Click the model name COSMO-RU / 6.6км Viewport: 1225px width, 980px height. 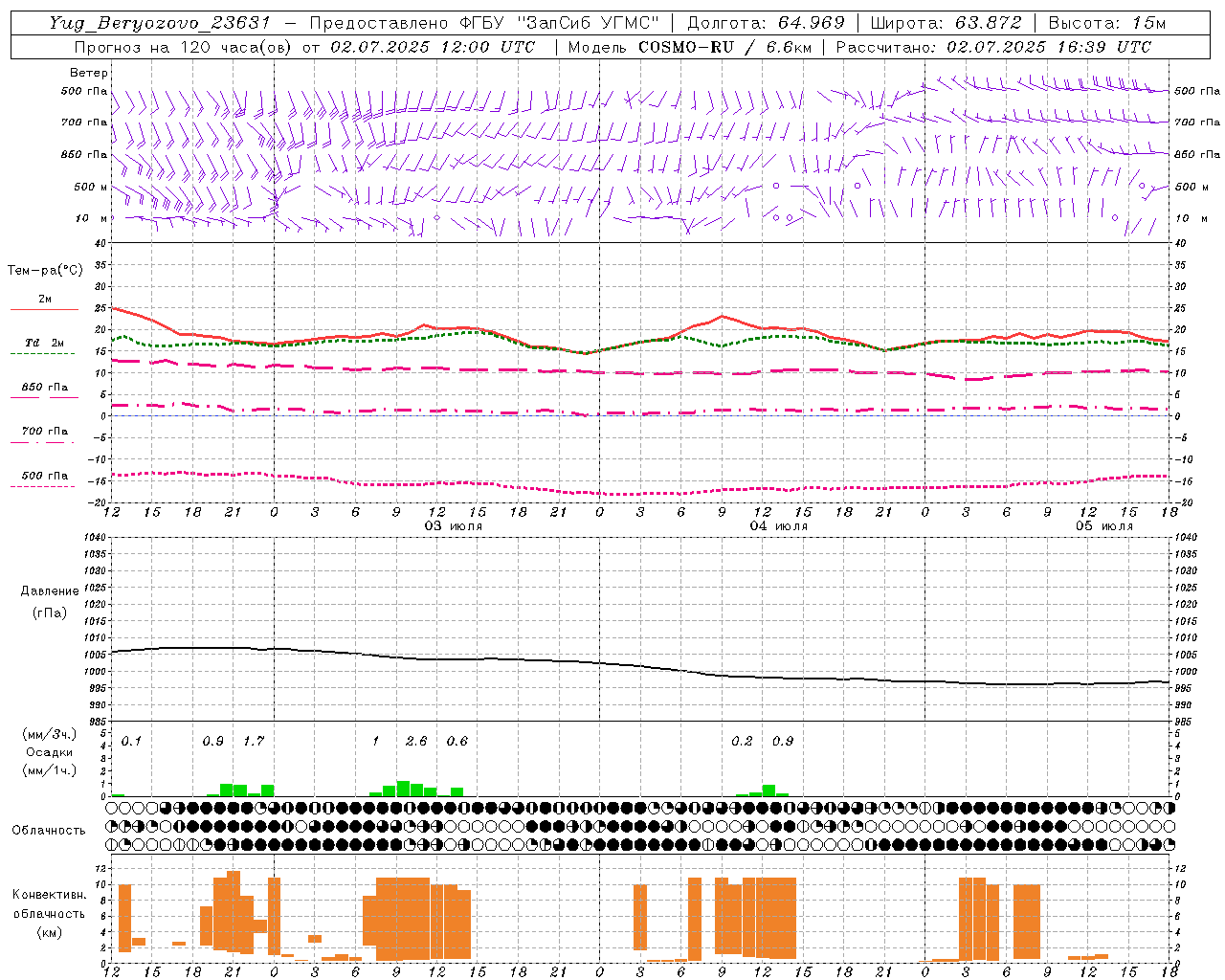(x=724, y=46)
